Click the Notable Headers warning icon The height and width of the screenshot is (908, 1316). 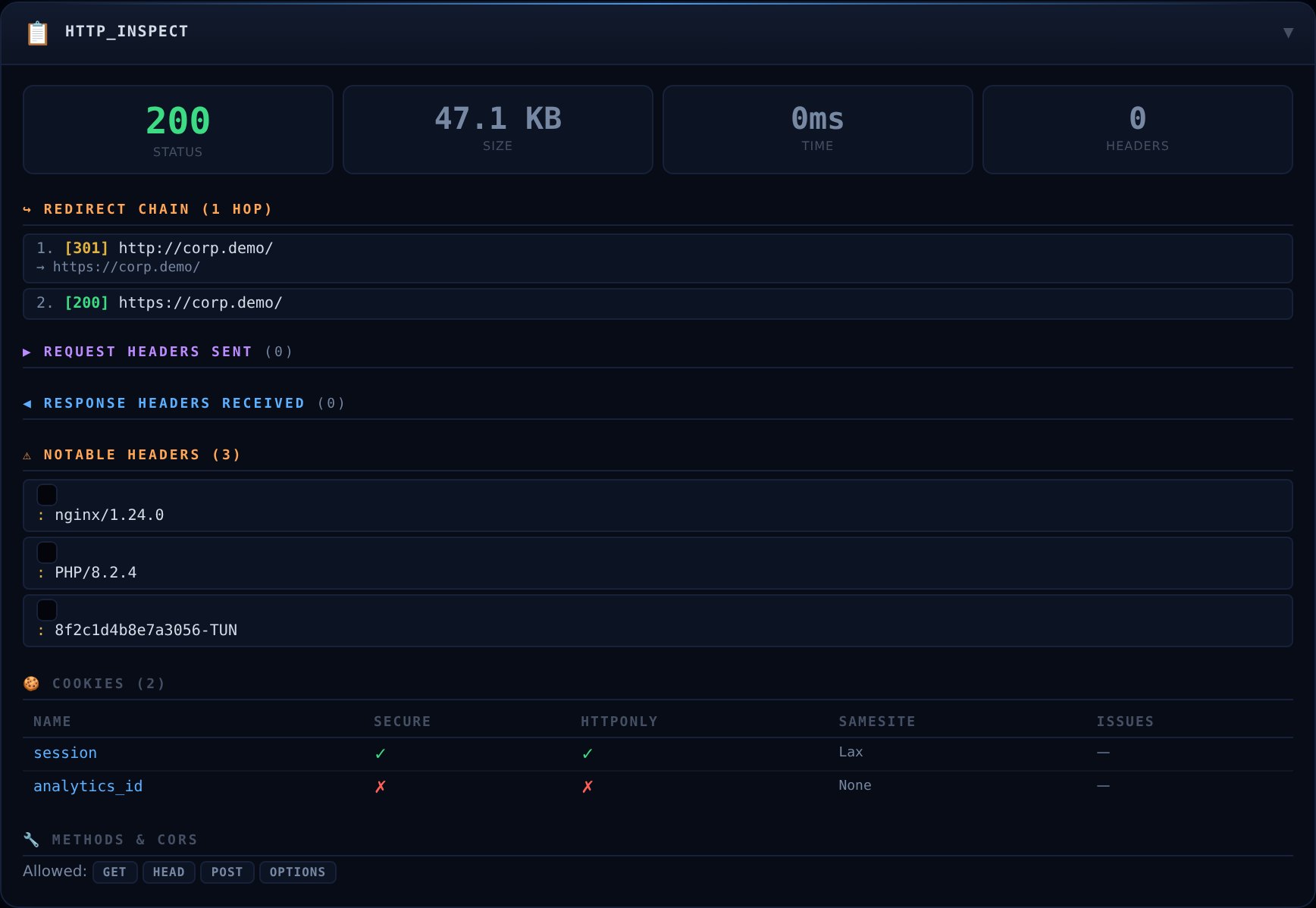[x=27, y=455]
